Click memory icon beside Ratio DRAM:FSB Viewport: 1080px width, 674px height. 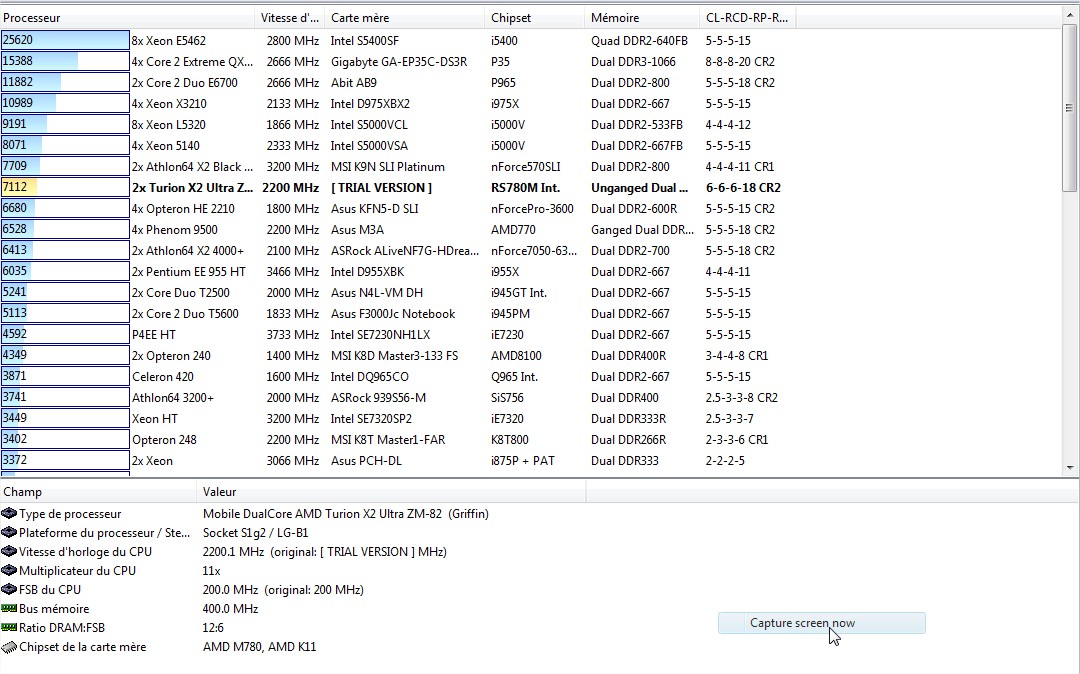point(9,627)
